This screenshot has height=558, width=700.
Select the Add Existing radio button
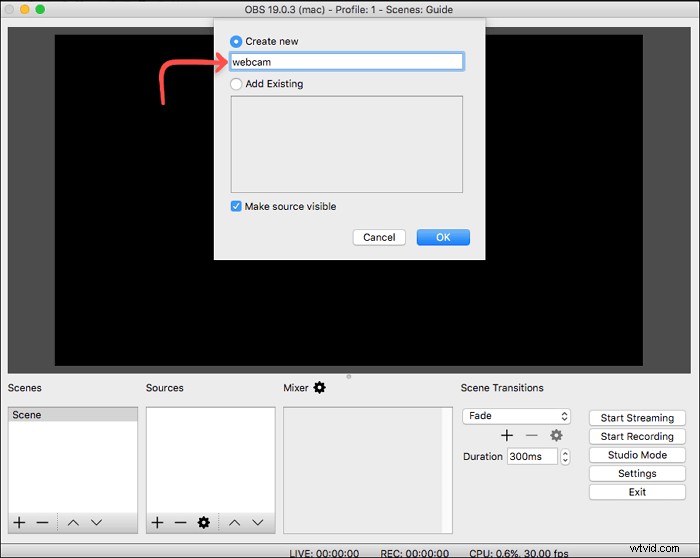pyautogui.click(x=236, y=84)
